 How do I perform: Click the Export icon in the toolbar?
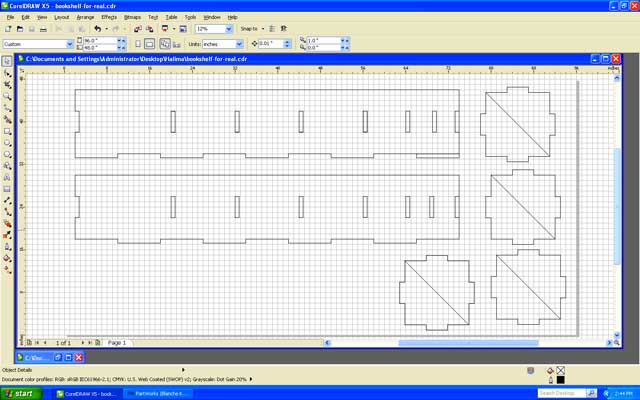tap(149, 29)
